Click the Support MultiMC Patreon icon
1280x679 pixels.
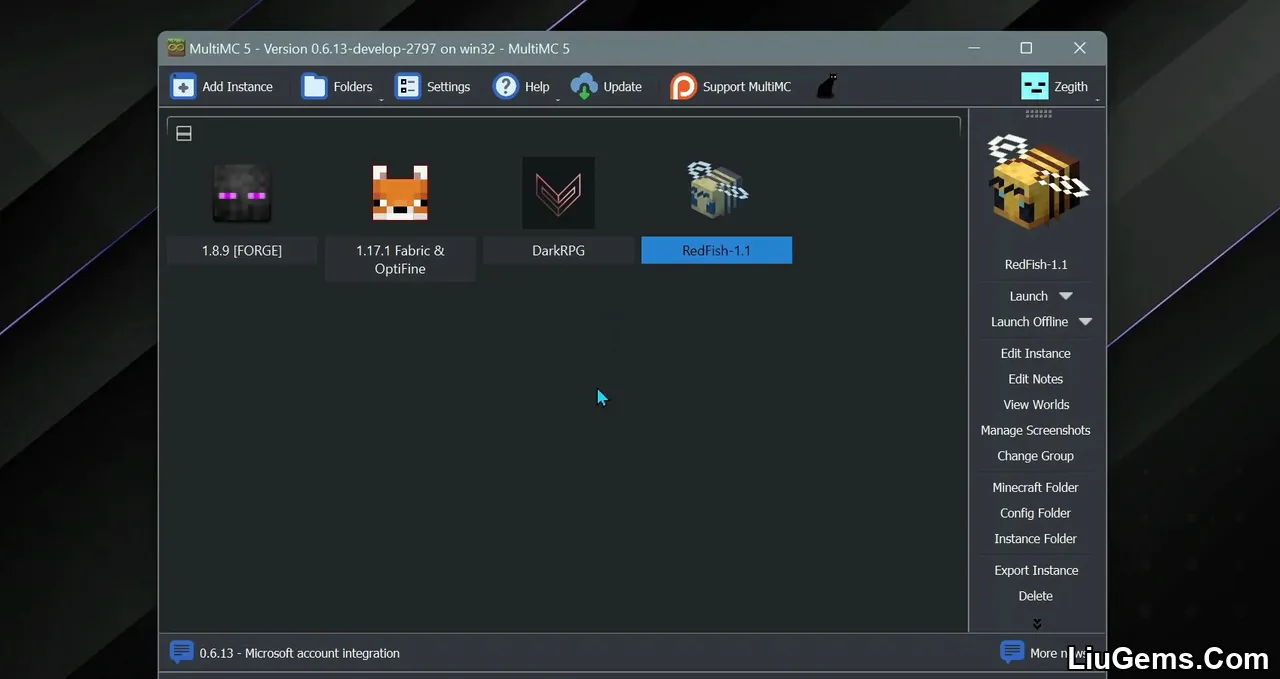683,87
